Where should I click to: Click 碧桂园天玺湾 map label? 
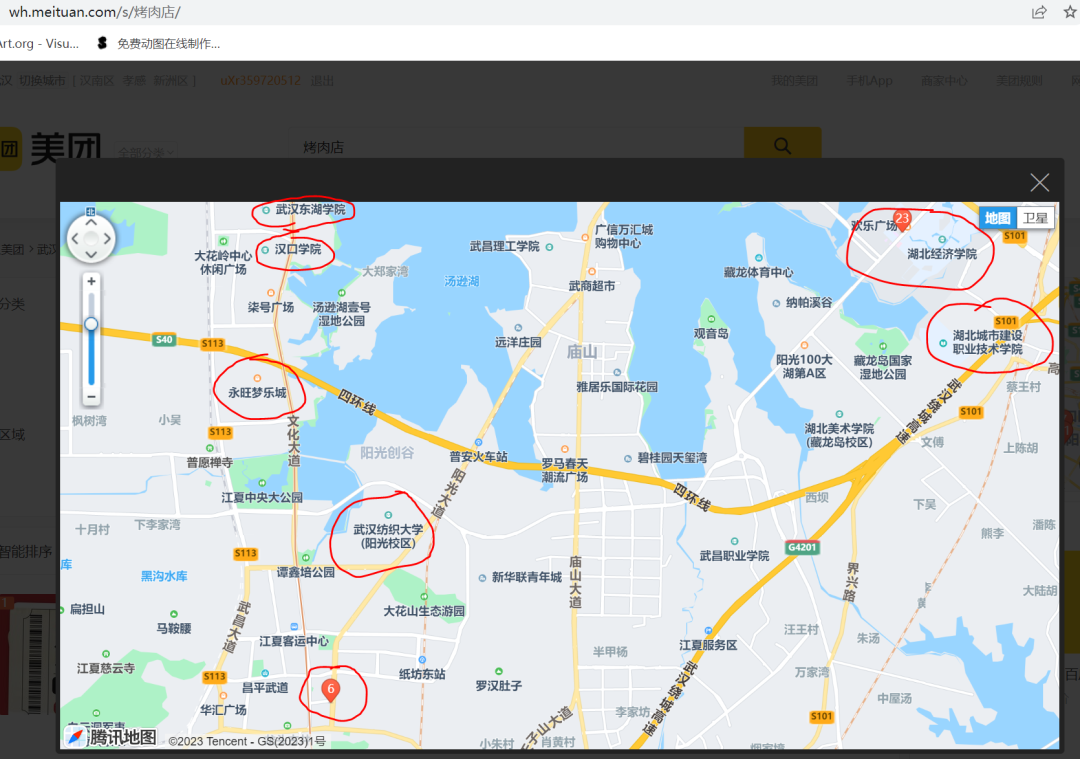click(x=672, y=457)
